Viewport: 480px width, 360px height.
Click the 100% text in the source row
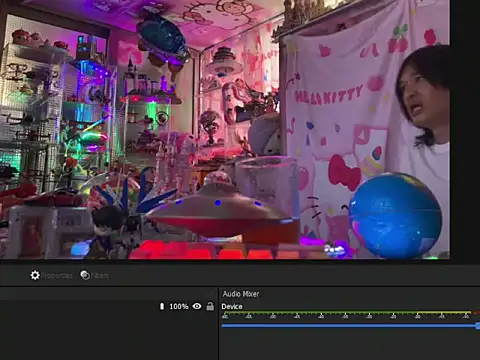click(179, 306)
